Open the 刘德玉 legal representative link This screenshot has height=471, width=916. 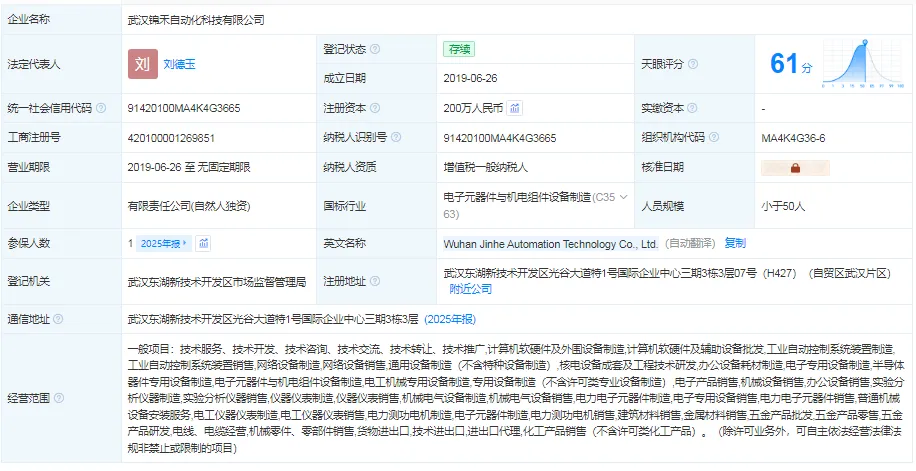coord(179,64)
